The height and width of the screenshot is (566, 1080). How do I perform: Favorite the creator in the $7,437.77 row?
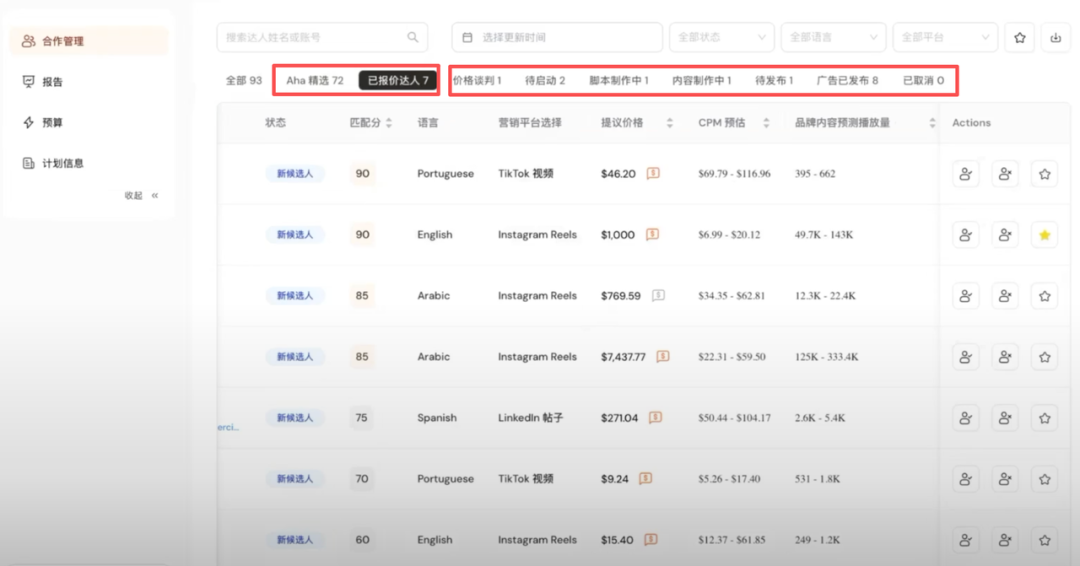1044,357
